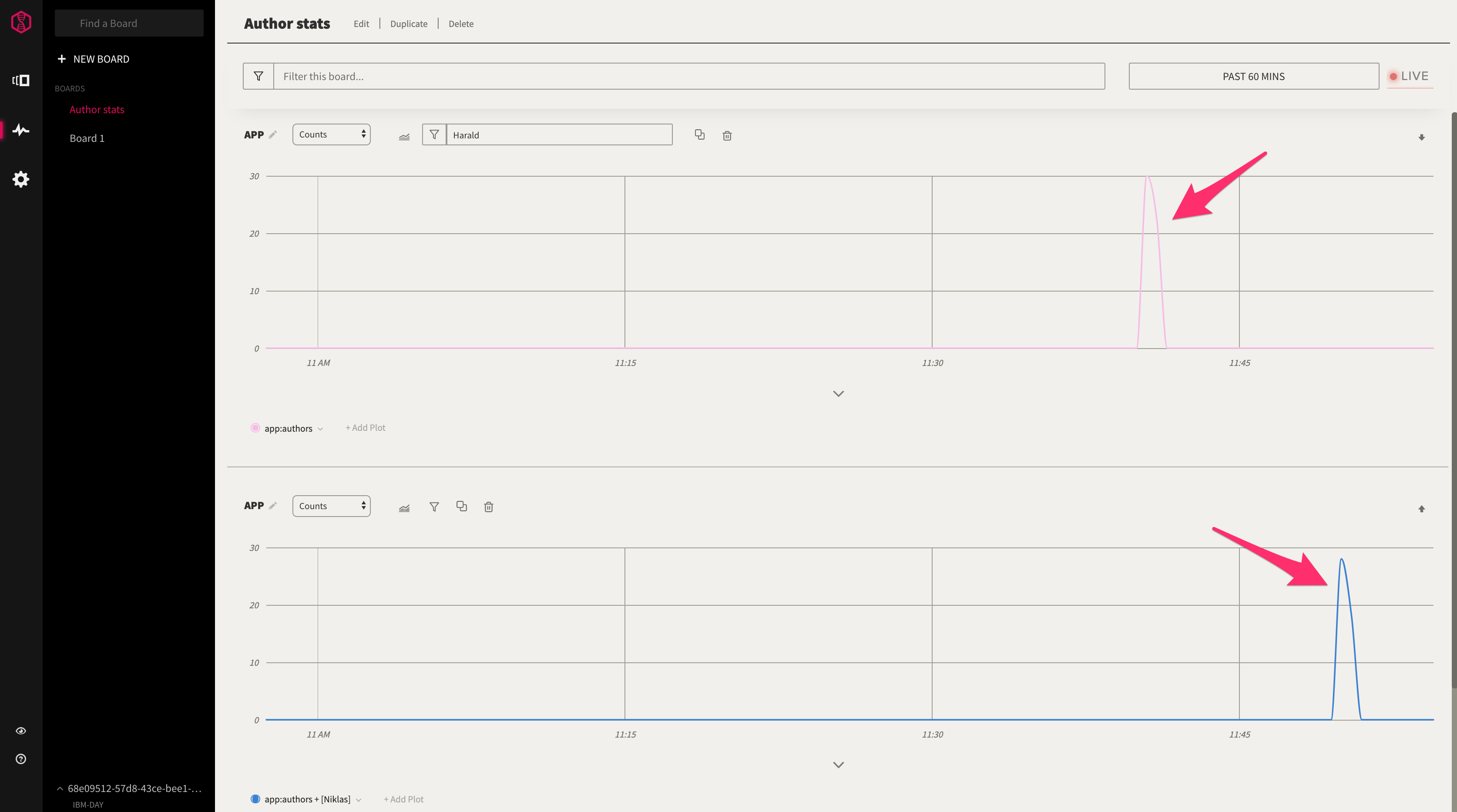Toggle the LIVE mode indicator
Image resolution: width=1457 pixels, height=812 pixels.
tap(1409, 76)
